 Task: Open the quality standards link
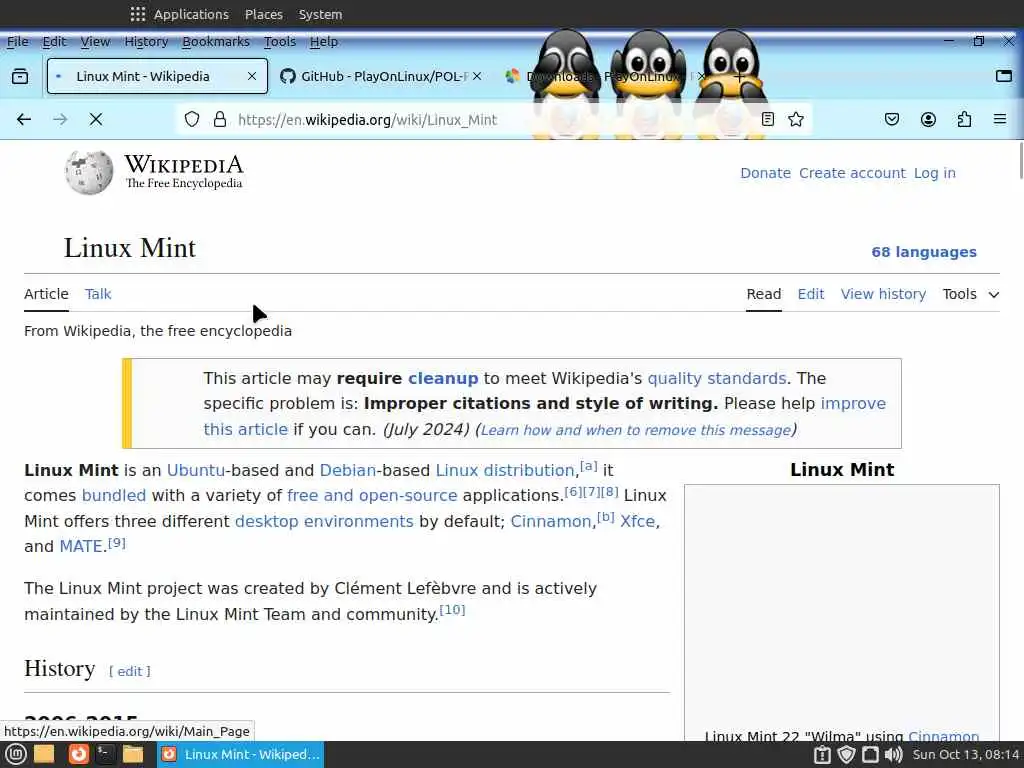click(x=716, y=379)
